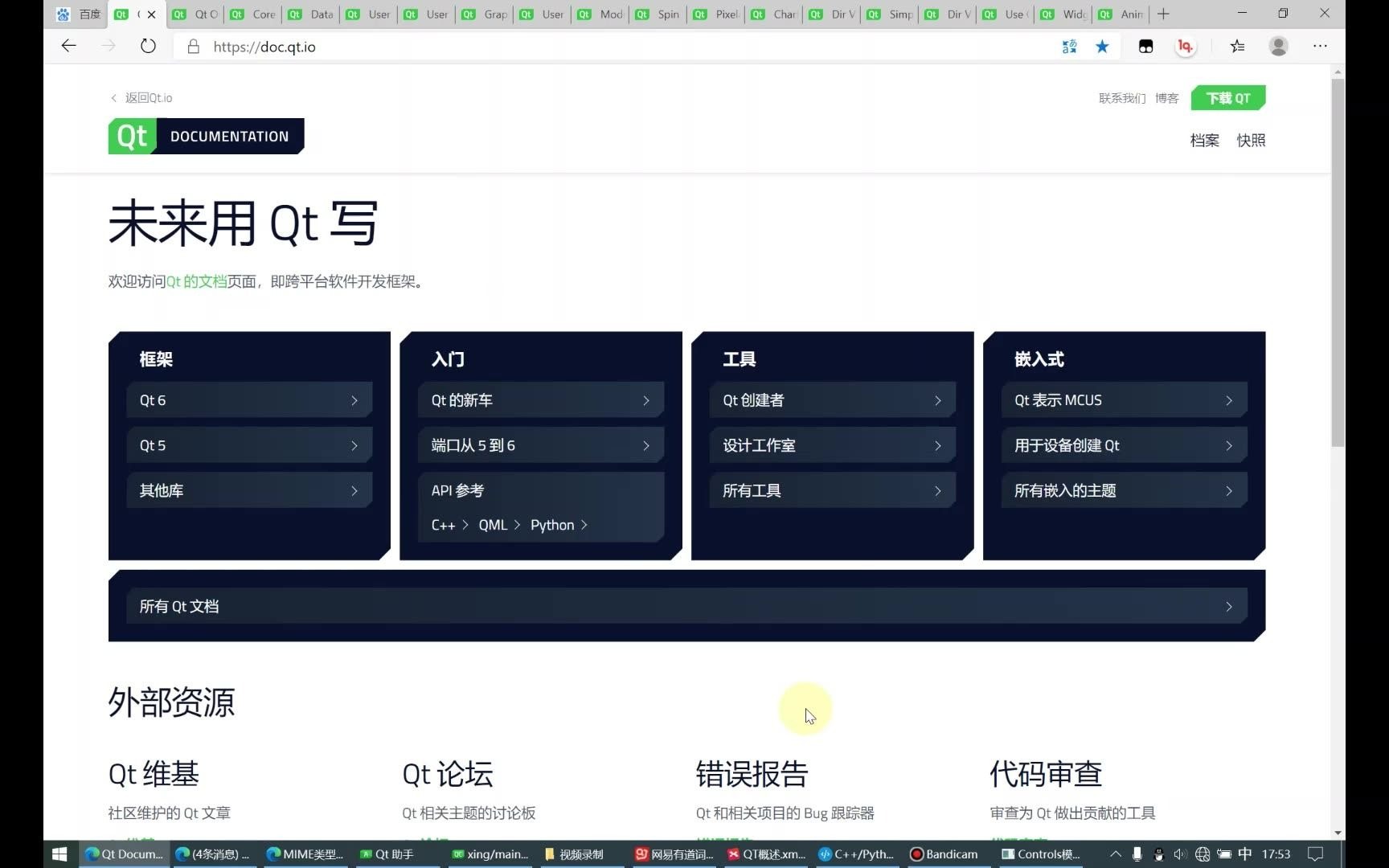The image size is (1389, 868).
Task: Open Qt 6 via its chevron arrow
Action: [x=354, y=399]
